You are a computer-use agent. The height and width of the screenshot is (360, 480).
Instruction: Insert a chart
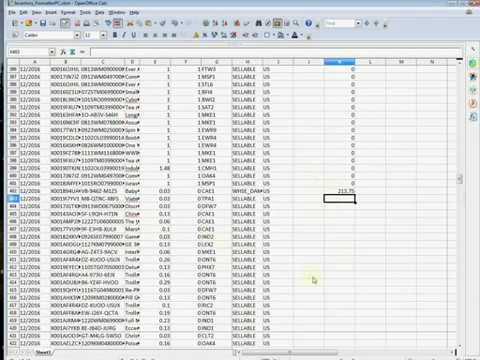[x=237, y=23]
